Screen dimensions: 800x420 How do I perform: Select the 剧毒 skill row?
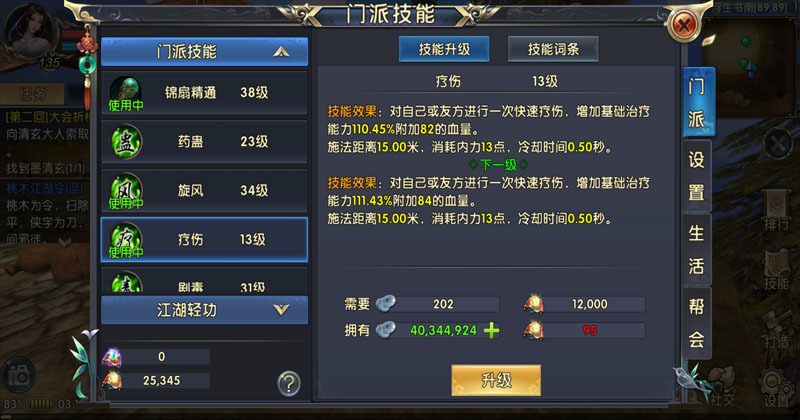205,281
